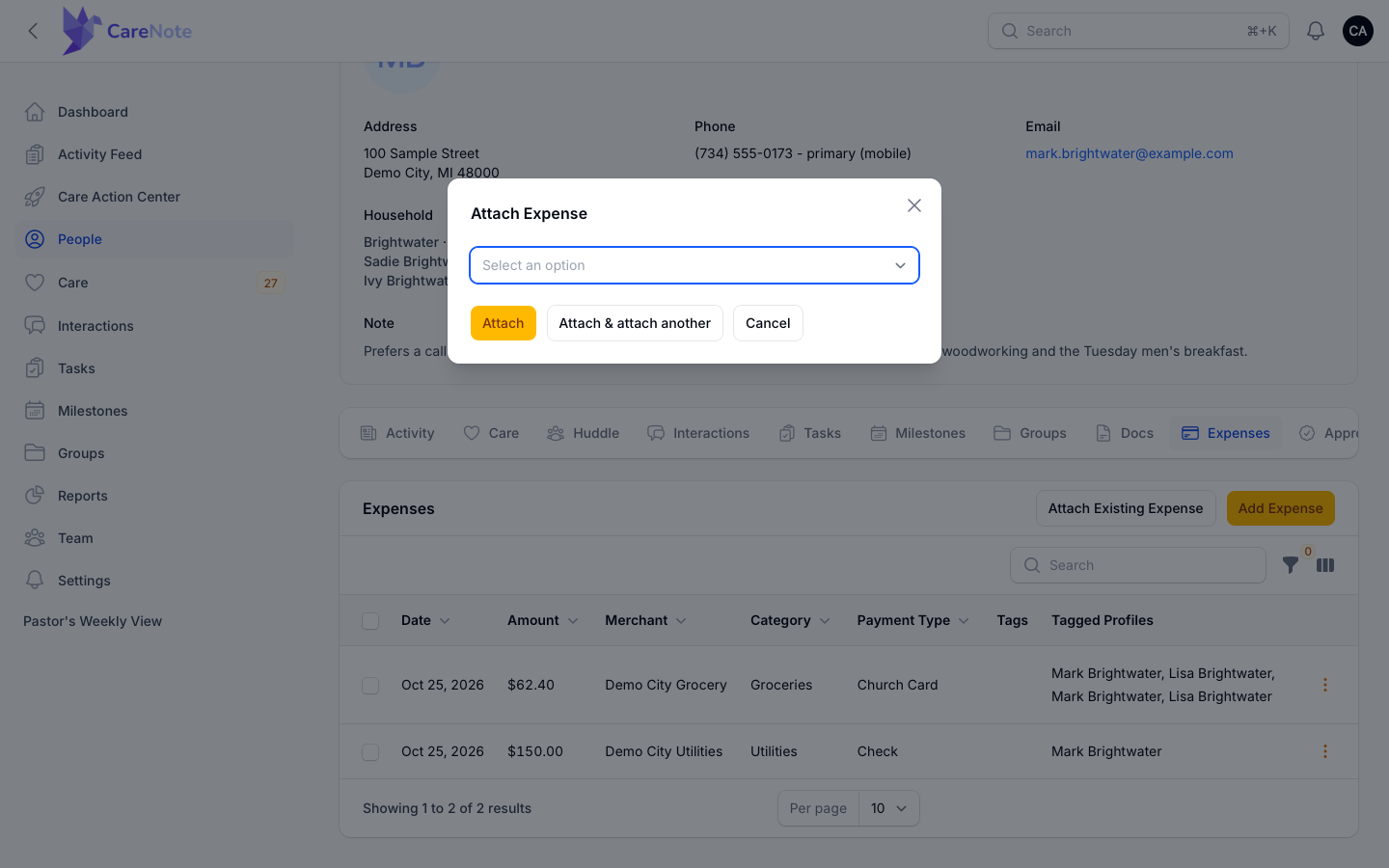Check the Demo City Utilities row checkbox
Viewport: 1389px width, 868px height.
click(370, 751)
